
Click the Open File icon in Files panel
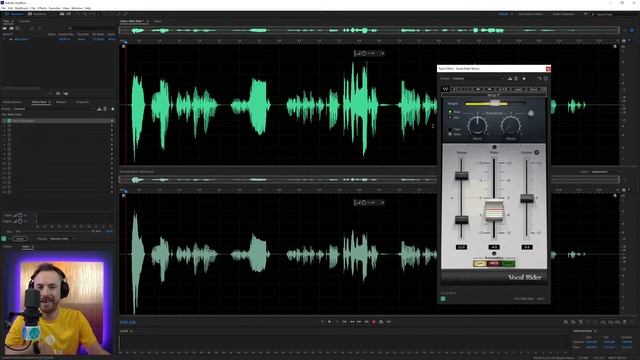(4, 28)
